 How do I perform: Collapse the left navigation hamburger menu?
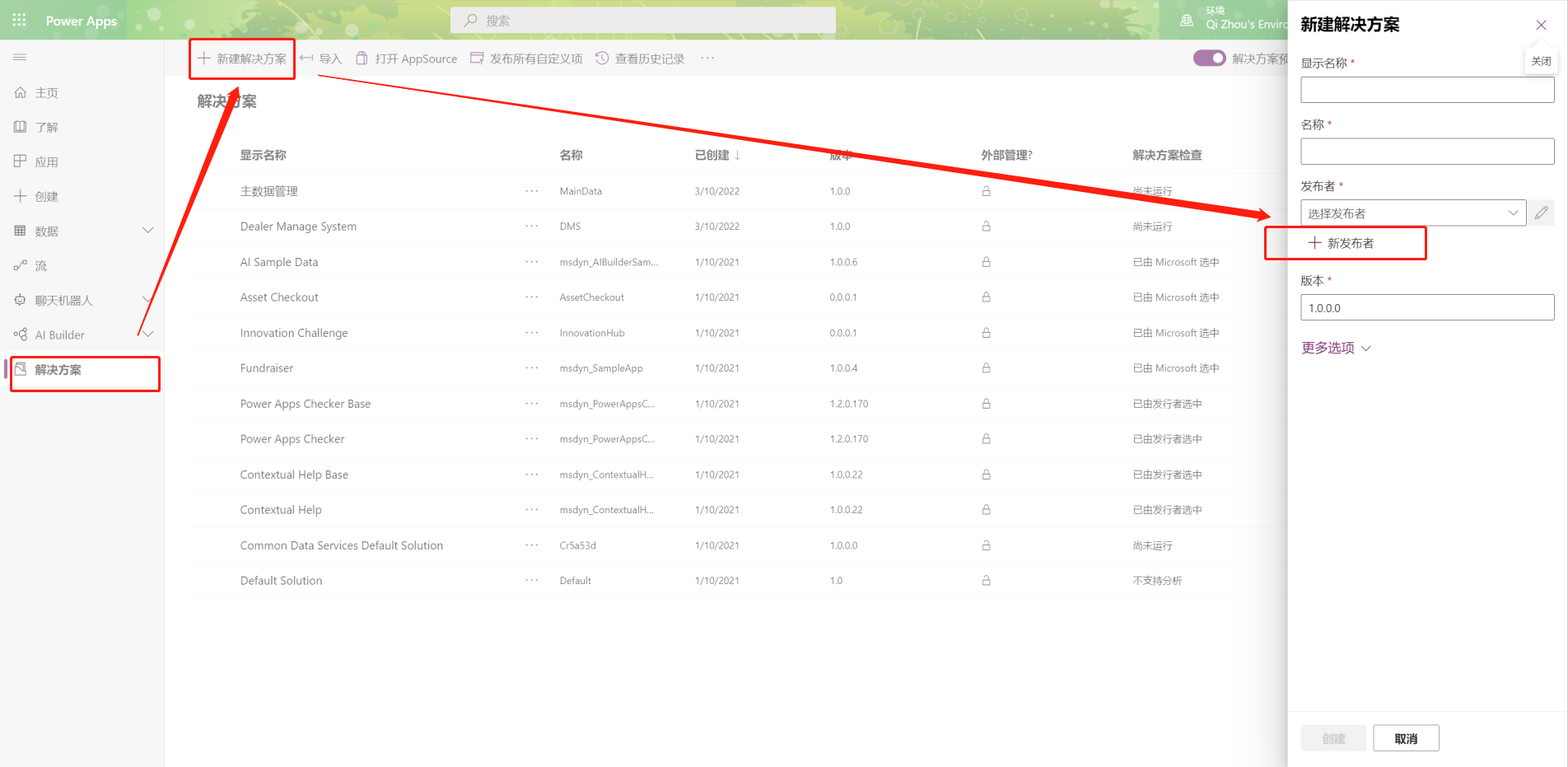pos(20,57)
